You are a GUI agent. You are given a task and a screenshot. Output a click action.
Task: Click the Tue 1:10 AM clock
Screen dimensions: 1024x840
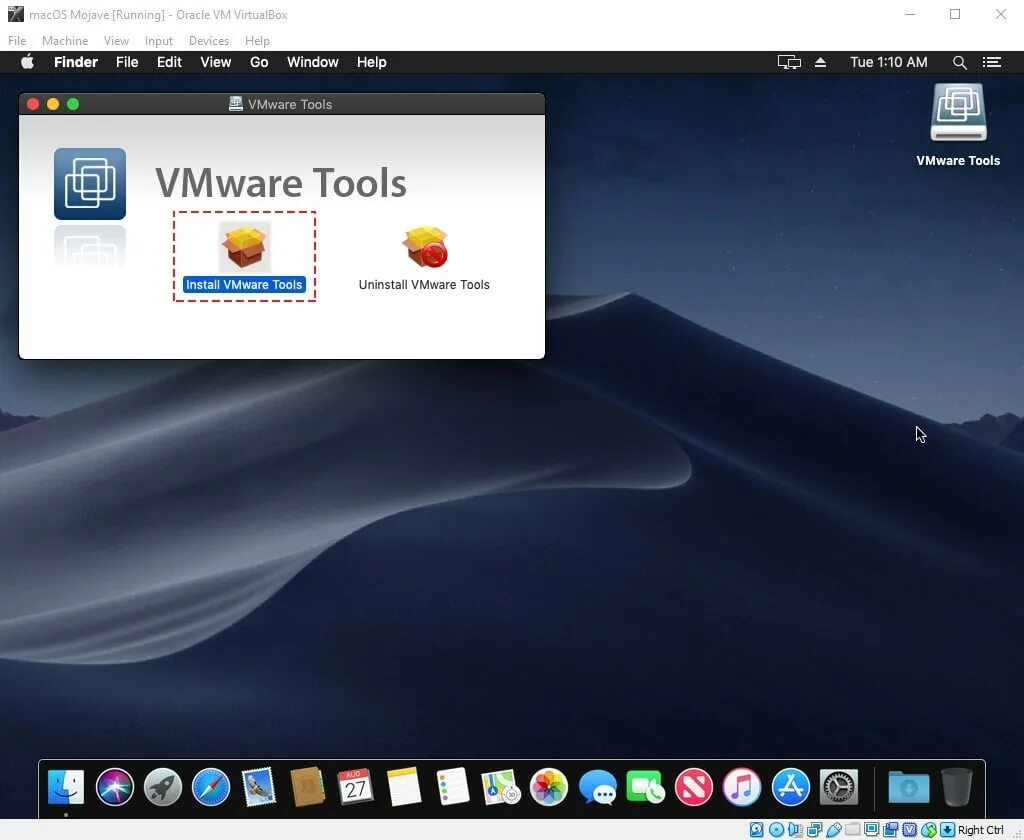pos(889,62)
